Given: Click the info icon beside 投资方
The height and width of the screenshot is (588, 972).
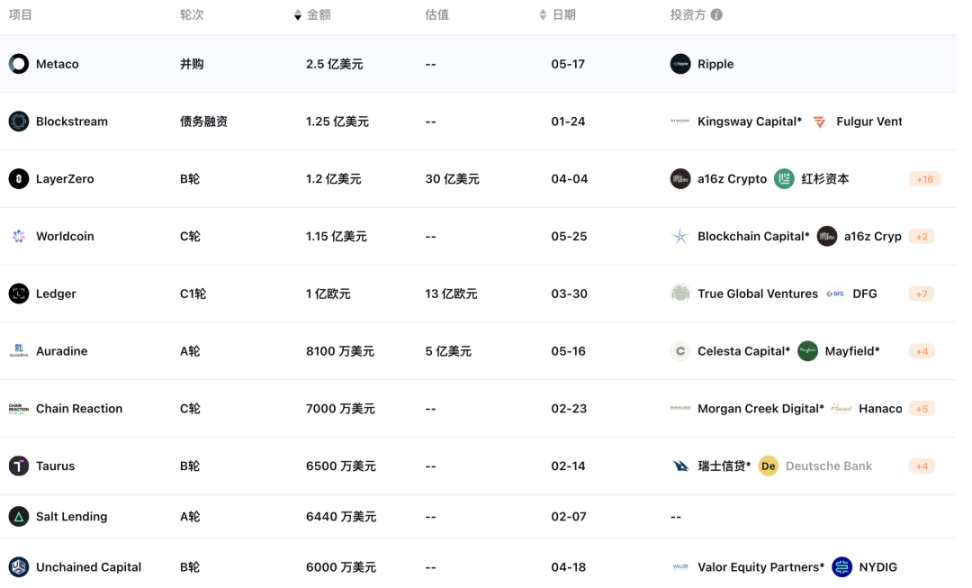Looking at the screenshot, I should (716, 15).
